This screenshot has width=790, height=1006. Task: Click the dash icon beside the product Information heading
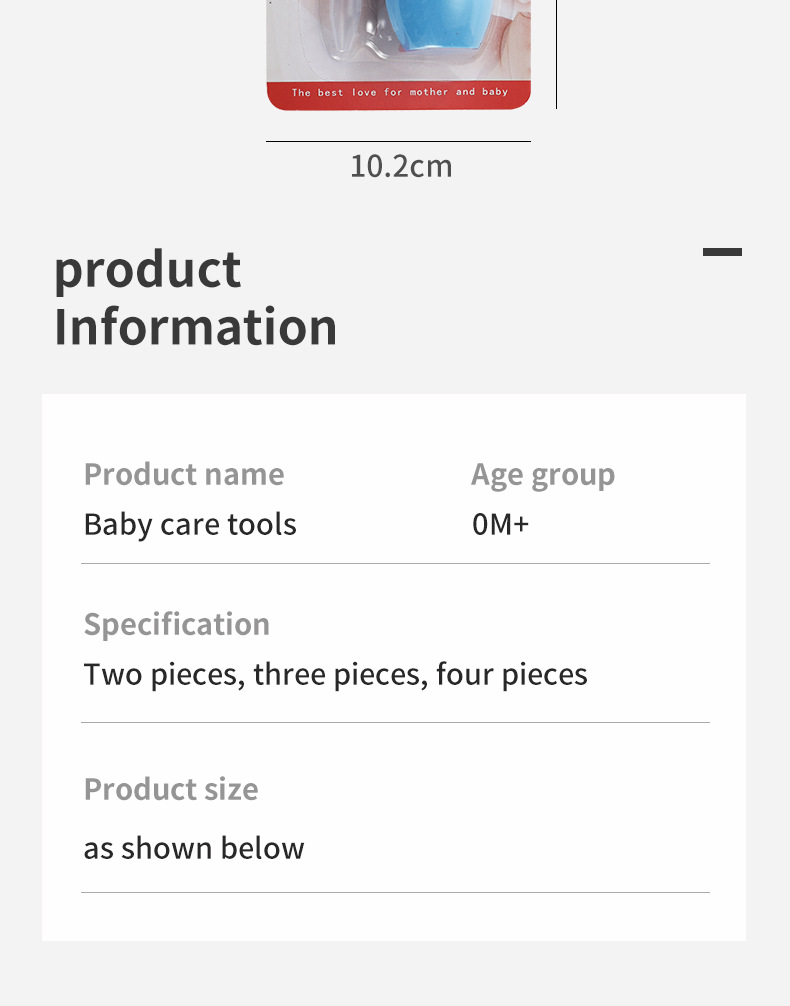click(x=722, y=252)
